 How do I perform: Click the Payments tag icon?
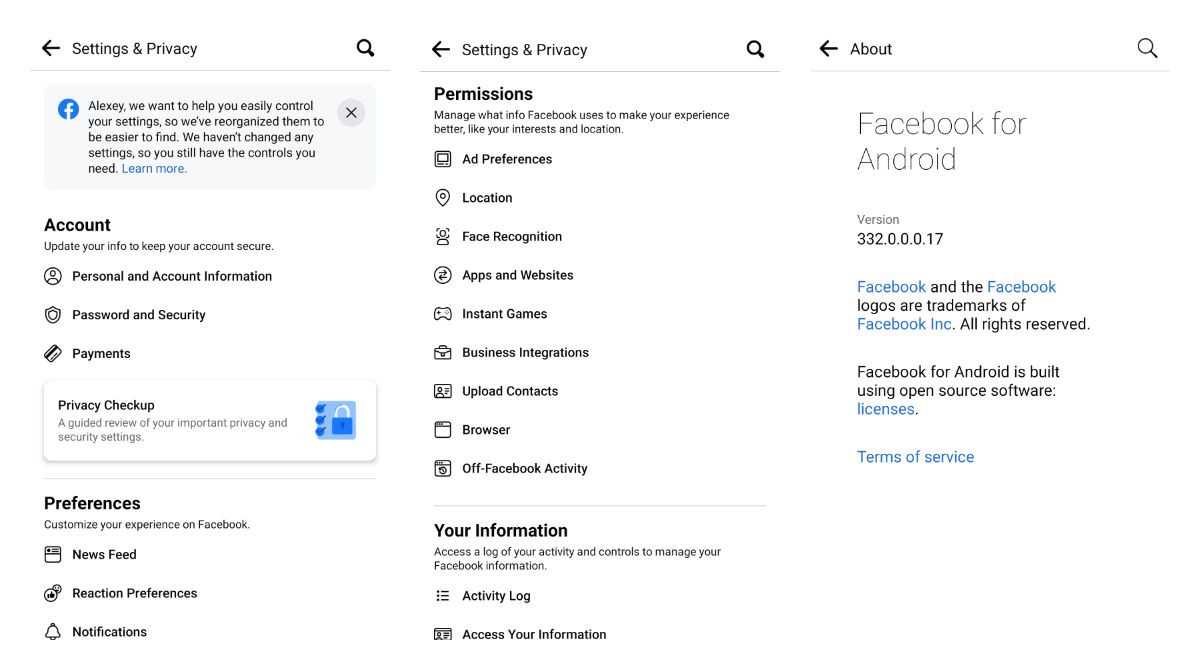pyautogui.click(x=53, y=353)
